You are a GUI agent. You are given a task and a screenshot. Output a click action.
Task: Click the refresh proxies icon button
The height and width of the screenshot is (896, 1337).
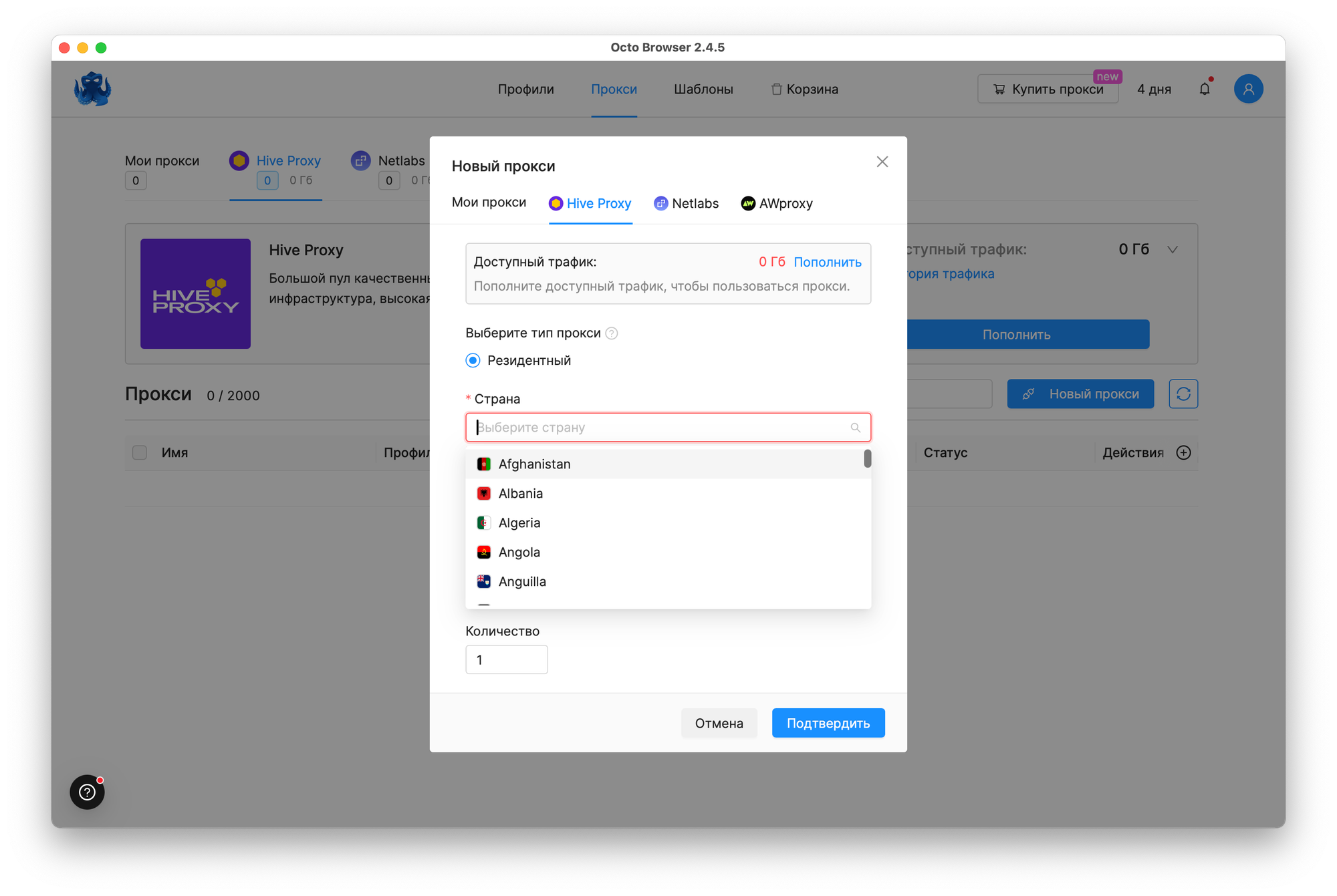pyautogui.click(x=1183, y=394)
